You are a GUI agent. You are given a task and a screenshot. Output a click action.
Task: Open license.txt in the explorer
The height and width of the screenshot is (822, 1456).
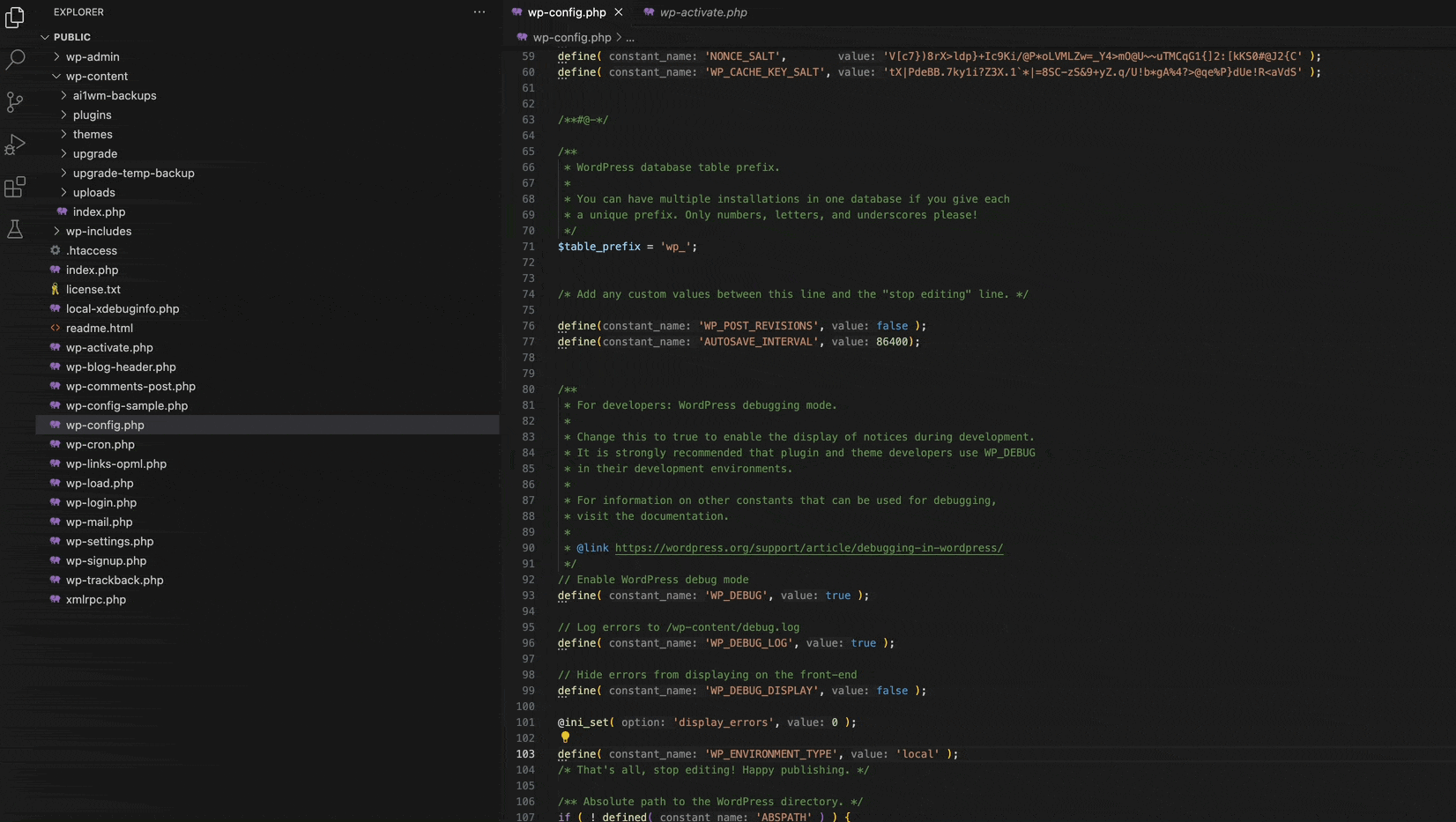(93, 289)
